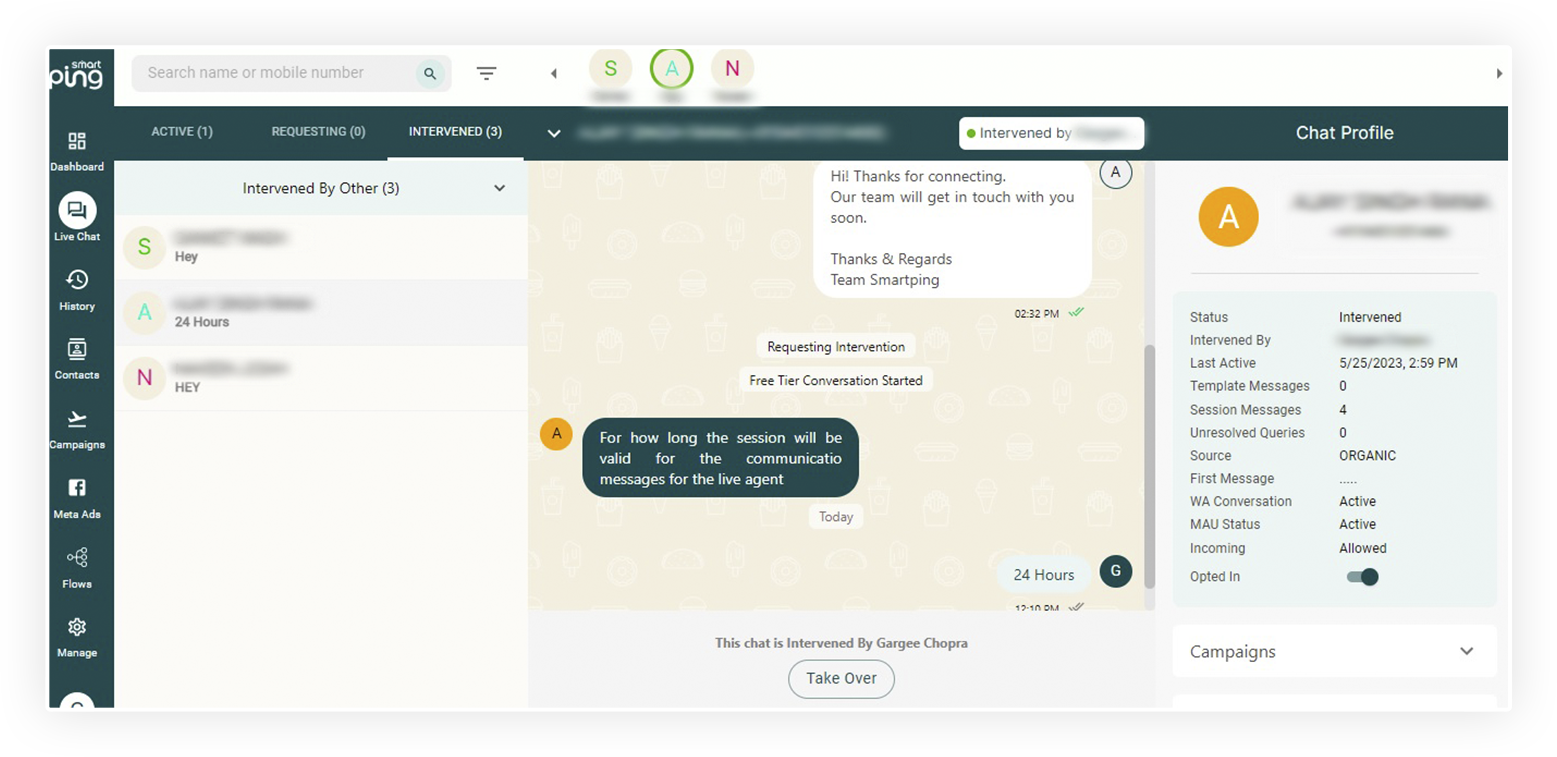Click the customer message about session validity
The height and width of the screenshot is (757, 1557).
720,458
